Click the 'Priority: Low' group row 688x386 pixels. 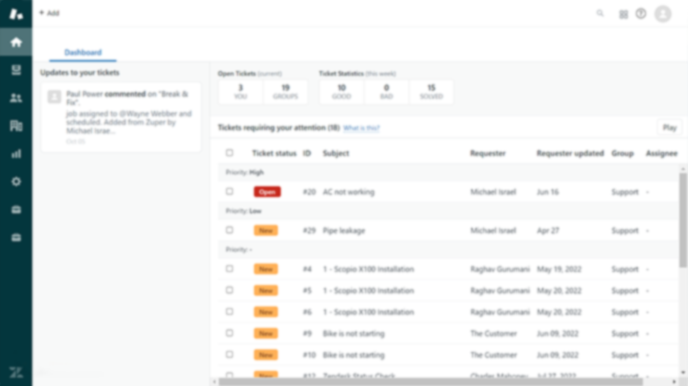coord(448,211)
